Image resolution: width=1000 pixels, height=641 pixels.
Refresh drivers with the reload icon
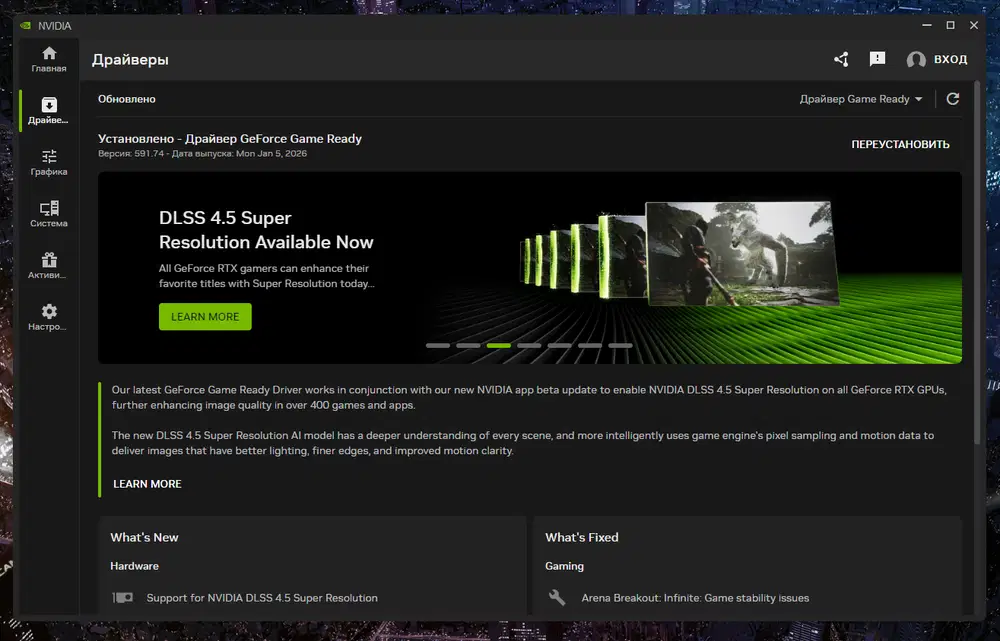953,99
